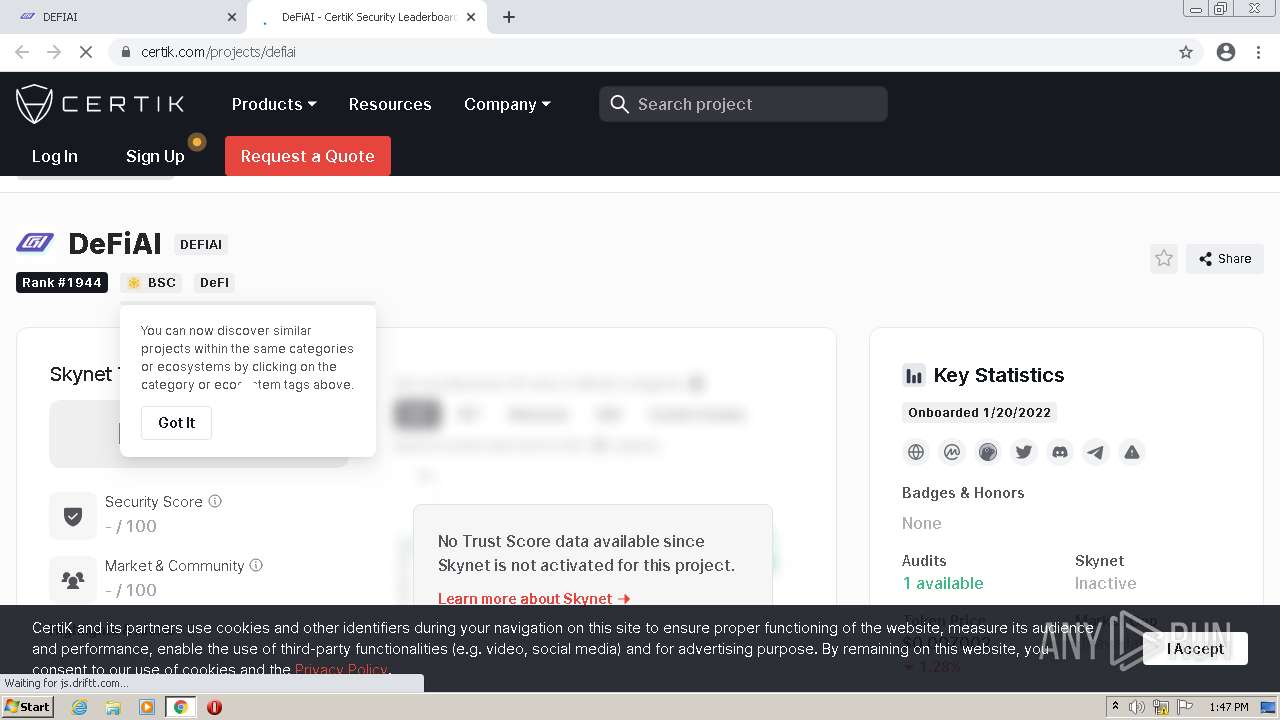Accept the cookie notice

tap(1195, 649)
